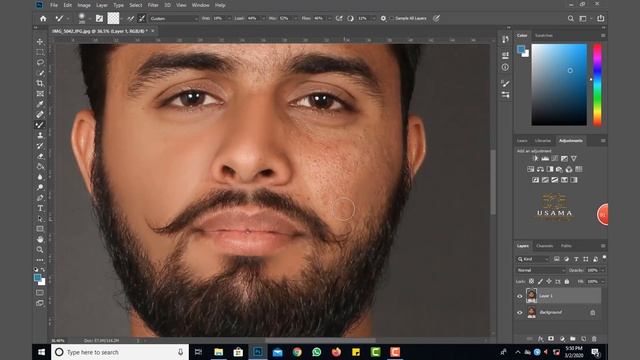Select the Mixer Brush tool in toolbar

click(x=40, y=125)
